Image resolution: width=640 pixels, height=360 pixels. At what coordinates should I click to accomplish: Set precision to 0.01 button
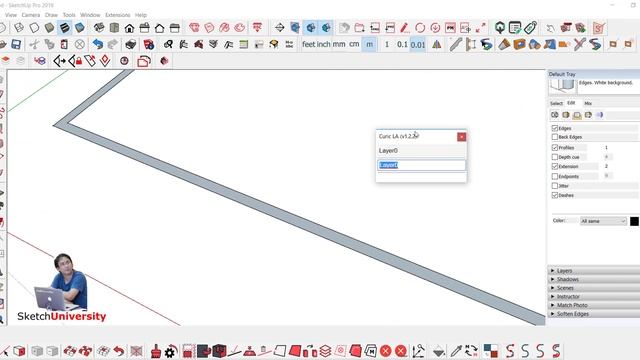point(418,44)
